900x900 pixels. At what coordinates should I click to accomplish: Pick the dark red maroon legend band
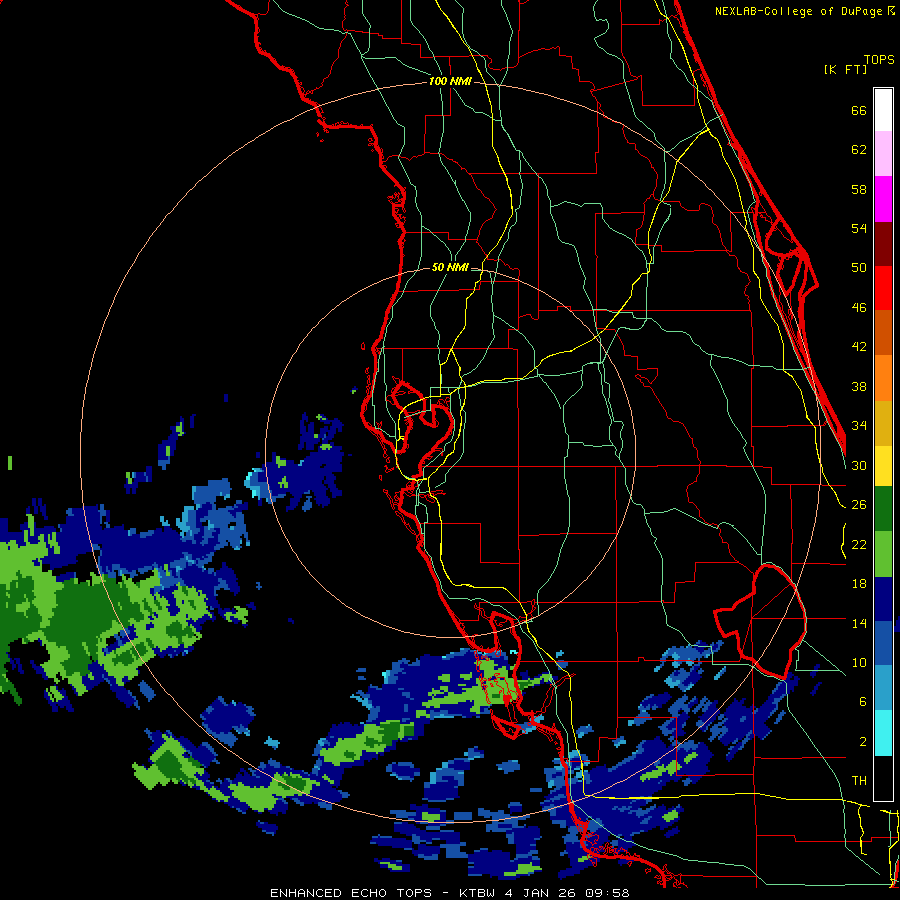tap(883, 244)
